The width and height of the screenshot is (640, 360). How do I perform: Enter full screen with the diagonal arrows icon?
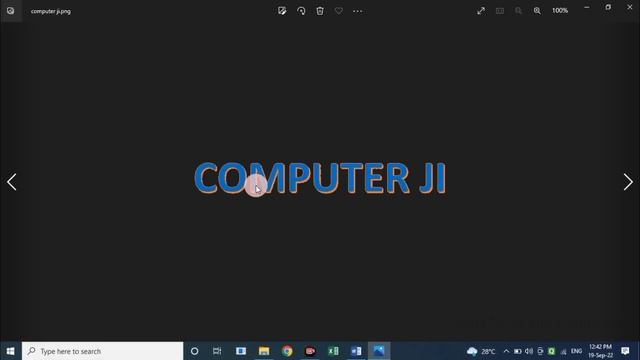tap(481, 11)
